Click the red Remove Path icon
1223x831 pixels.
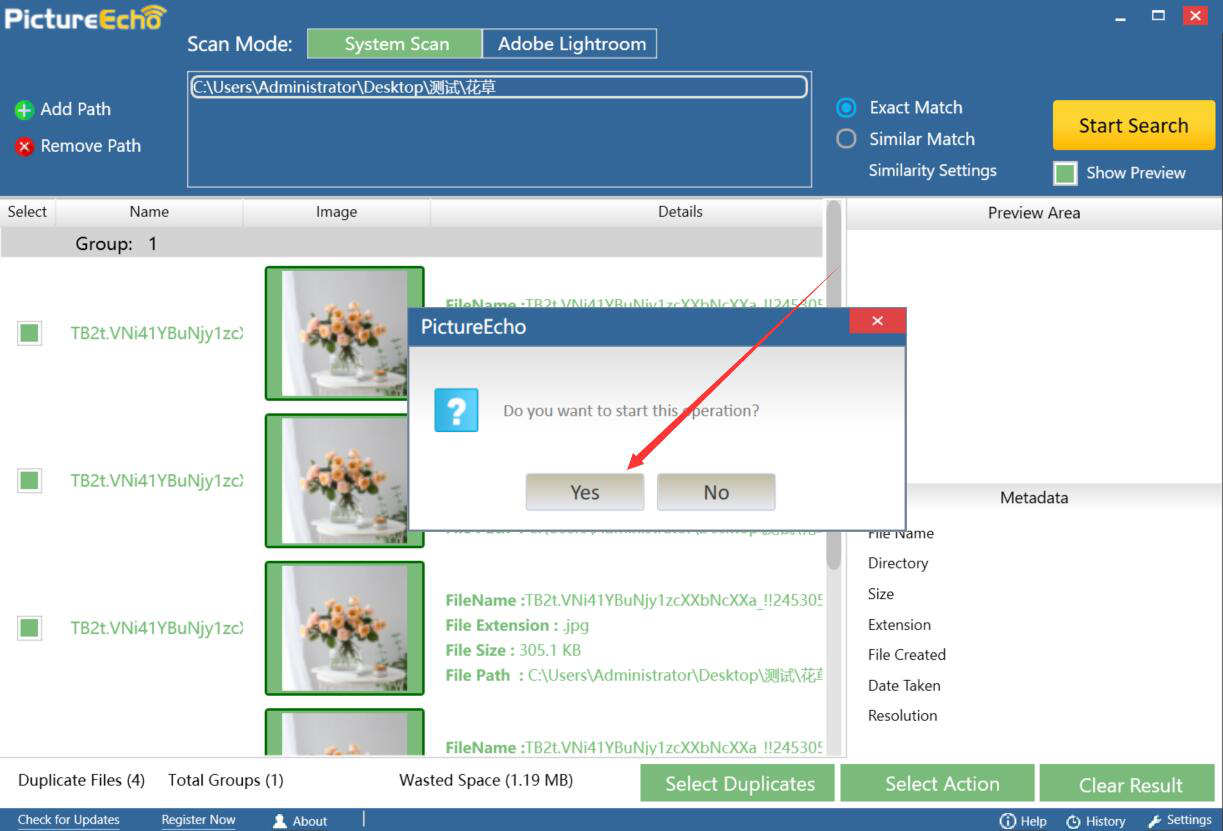(24, 147)
